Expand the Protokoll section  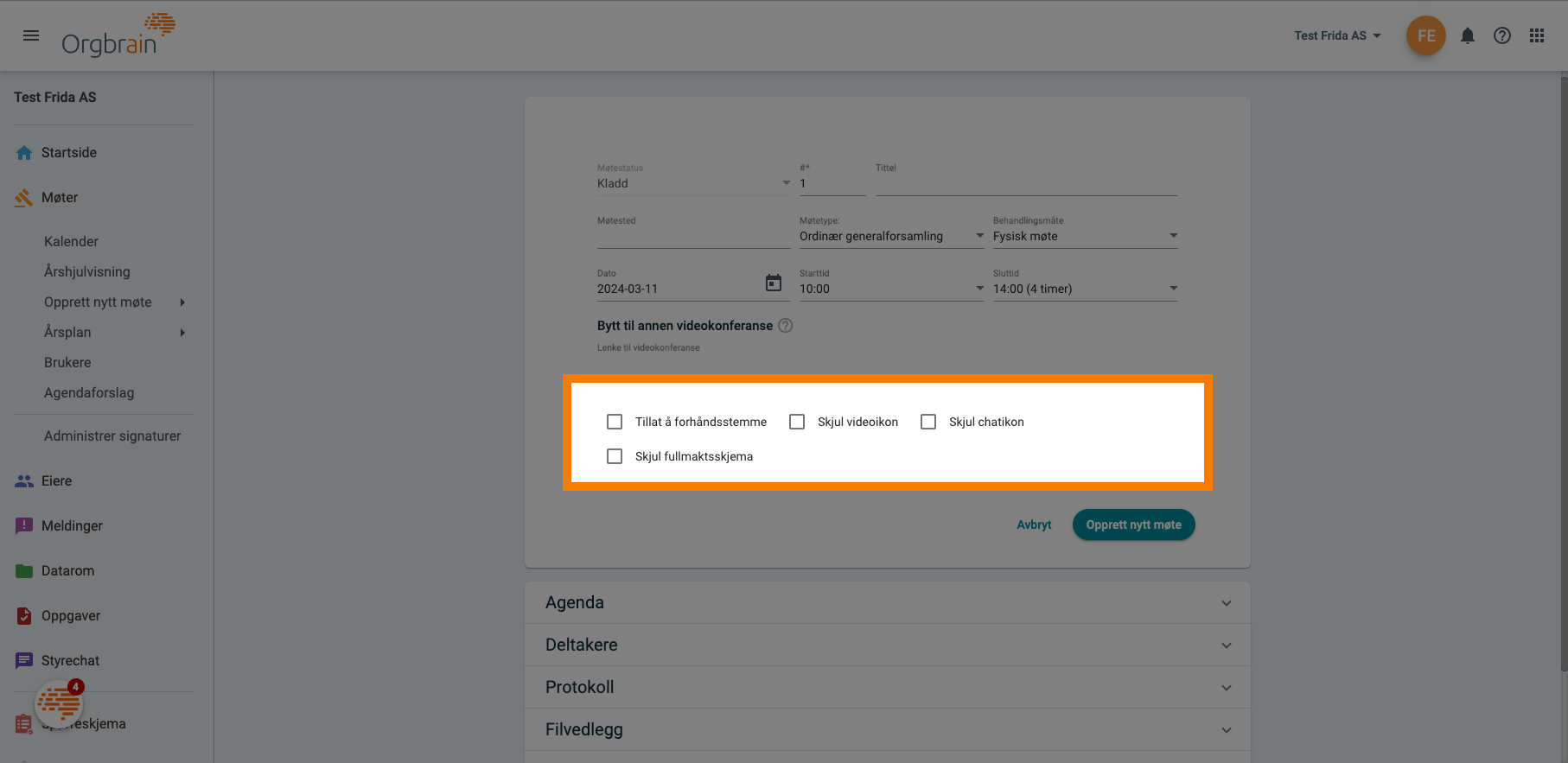tap(888, 688)
